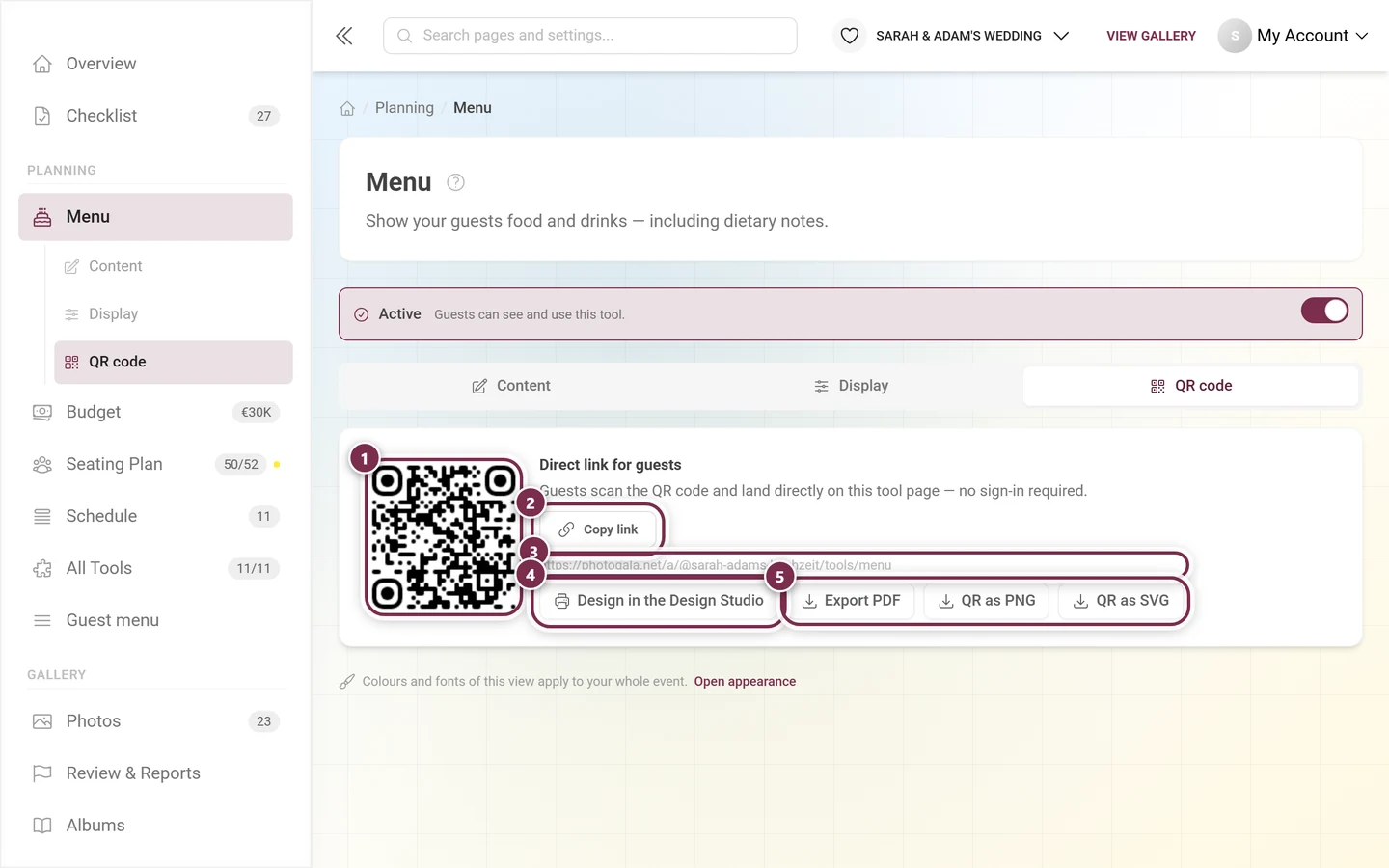Screen dimensions: 1389x868
Task: Open the Open appearance link
Action: point(745,682)
